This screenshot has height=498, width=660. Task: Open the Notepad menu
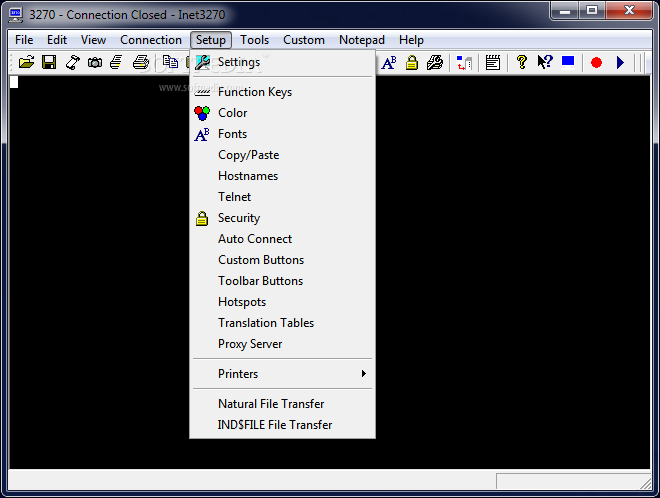tap(362, 40)
